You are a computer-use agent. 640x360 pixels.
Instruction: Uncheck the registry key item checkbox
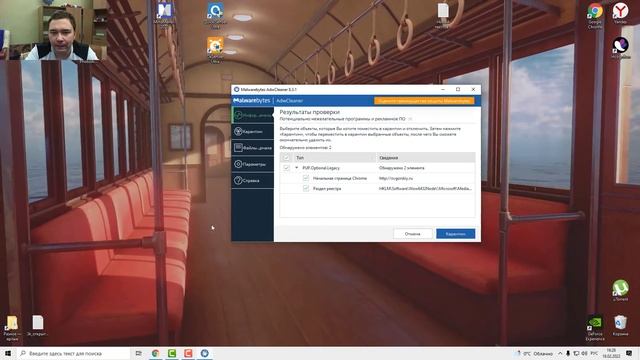(306, 189)
